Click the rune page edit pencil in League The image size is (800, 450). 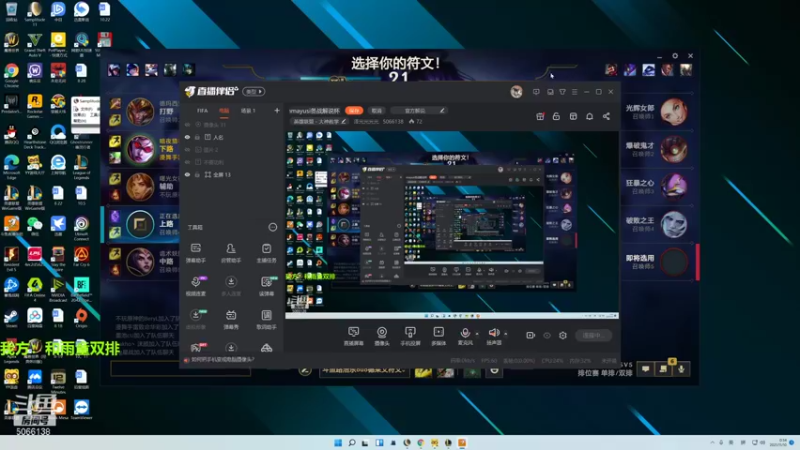click(305, 371)
